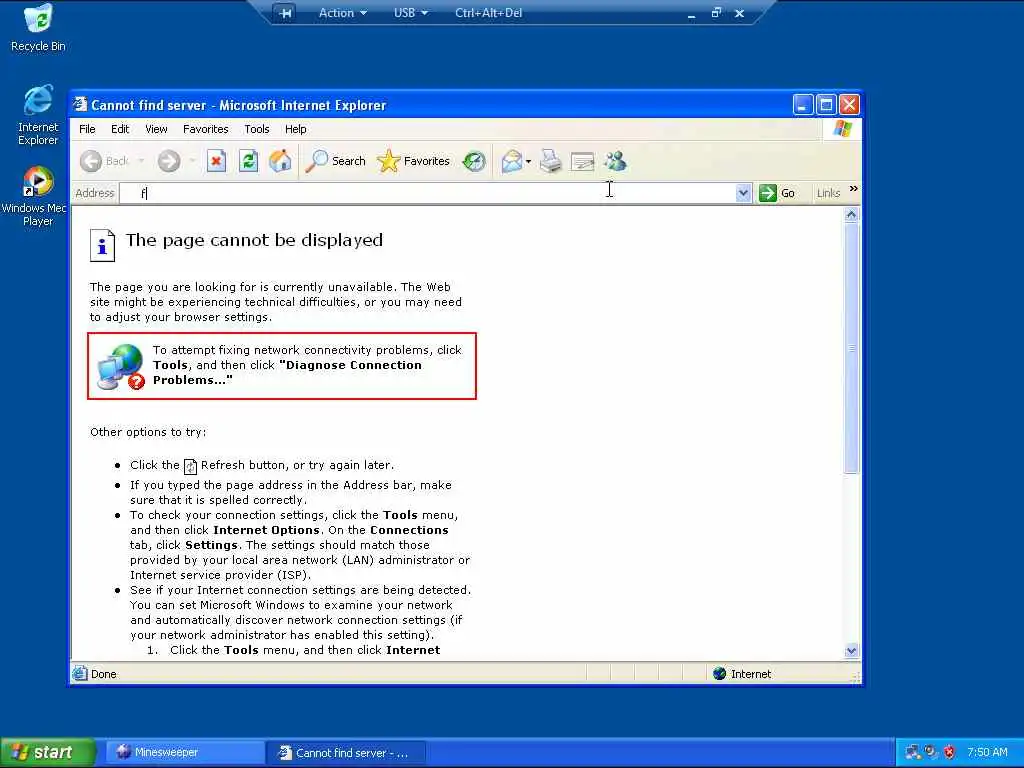
Task: Open the Forward button history dropdown arrow
Action: pyautogui.click(x=192, y=161)
